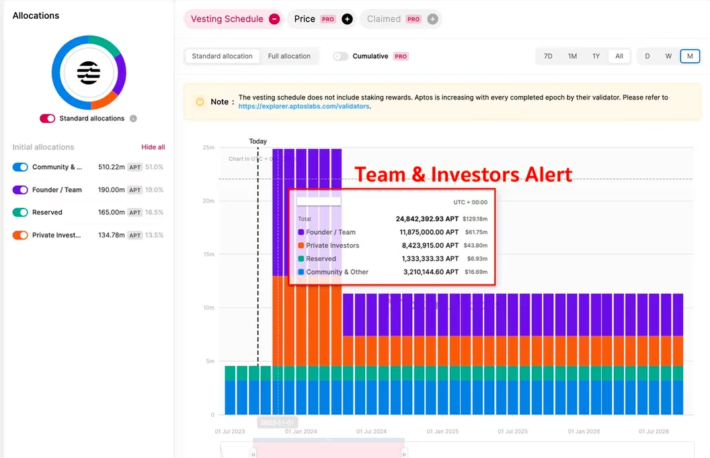The height and width of the screenshot is (458, 710).
Task: Click the Community & Other blue legend swatch
Action: tap(301, 272)
